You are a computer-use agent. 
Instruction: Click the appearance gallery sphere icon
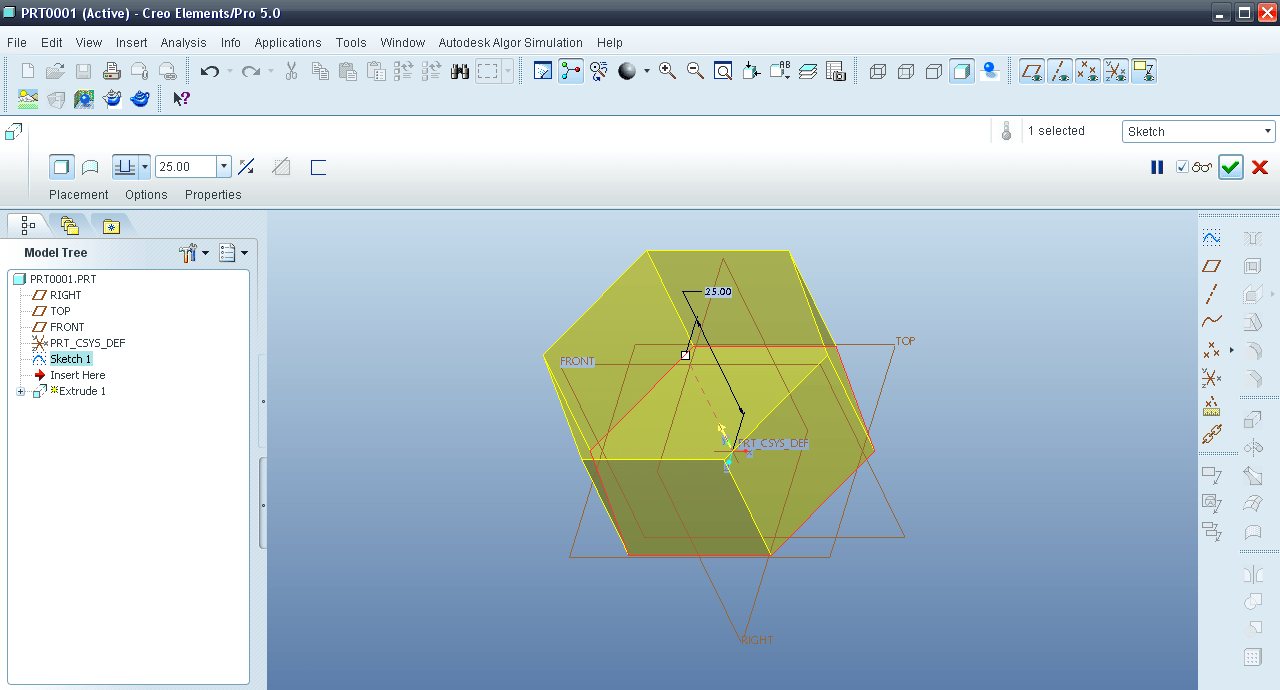[x=627, y=71]
